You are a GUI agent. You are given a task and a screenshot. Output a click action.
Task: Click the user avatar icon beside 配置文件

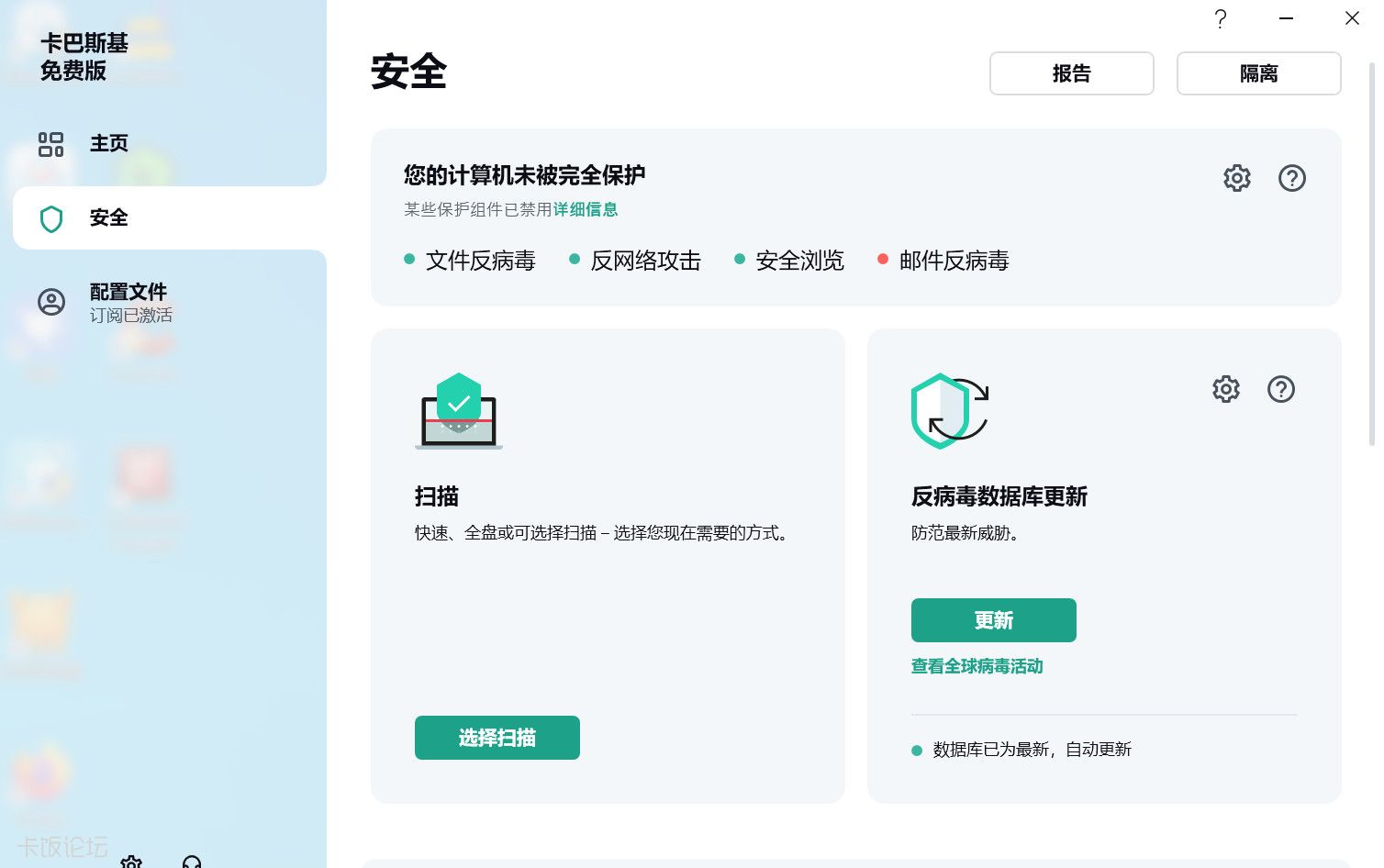[51, 302]
